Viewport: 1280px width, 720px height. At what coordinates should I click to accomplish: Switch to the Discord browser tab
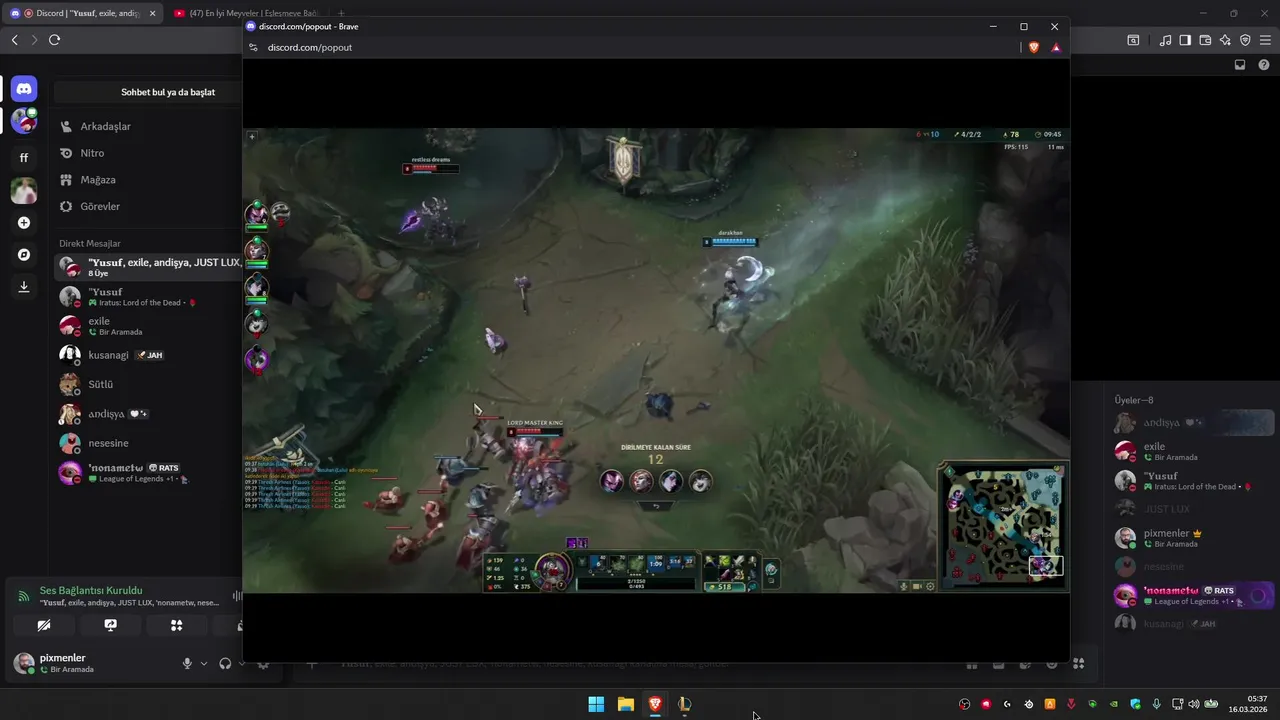tap(82, 13)
